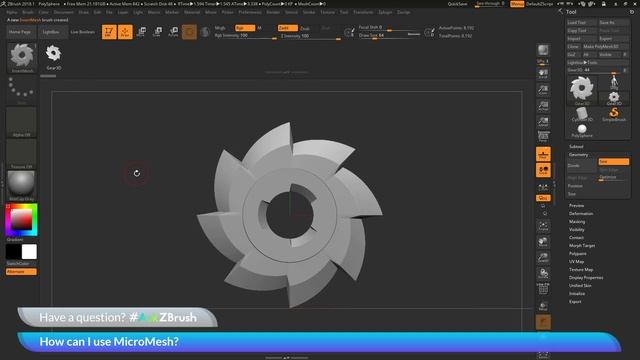Viewport: 640px width, 360px height.
Task: Expand the Deformation section
Action: pos(581,213)
